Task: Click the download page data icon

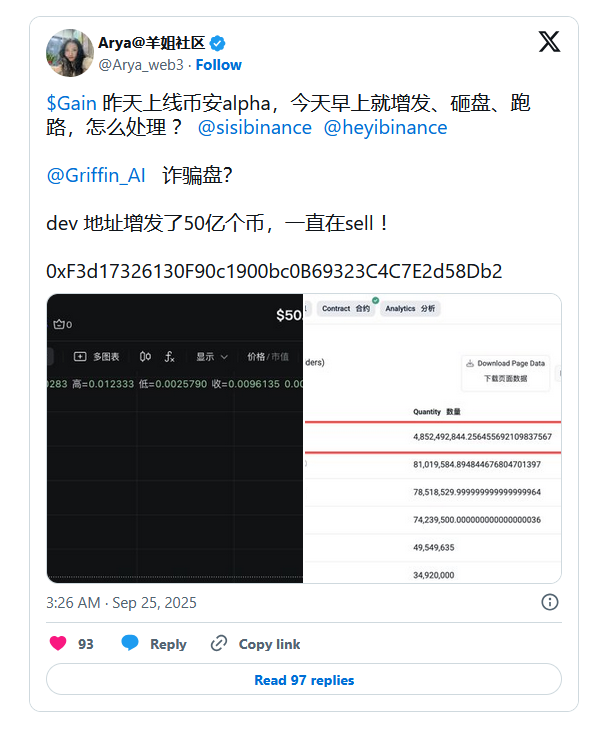Action: (x=470, y=363)
